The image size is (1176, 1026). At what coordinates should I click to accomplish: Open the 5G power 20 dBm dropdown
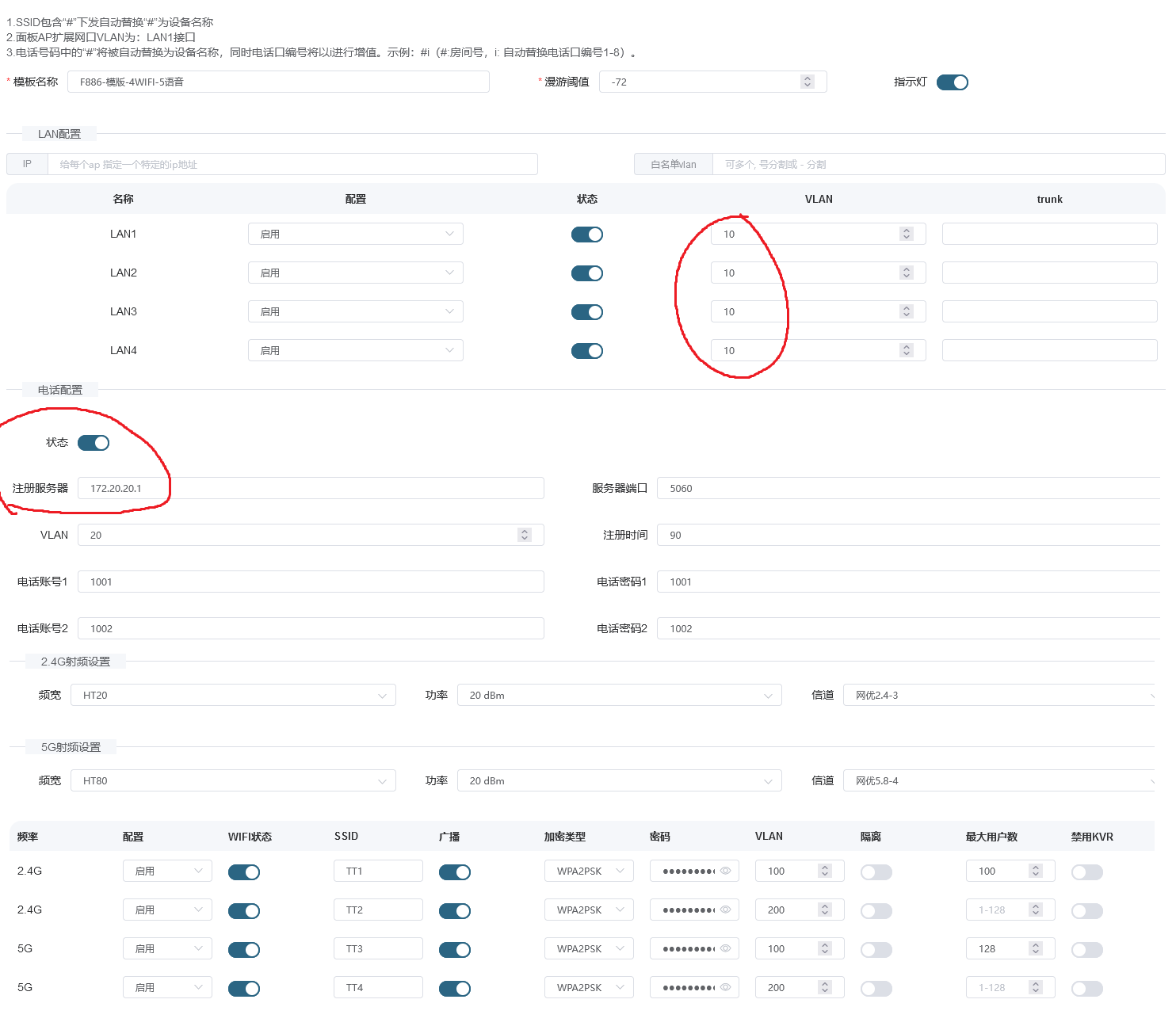coord(619,780)
